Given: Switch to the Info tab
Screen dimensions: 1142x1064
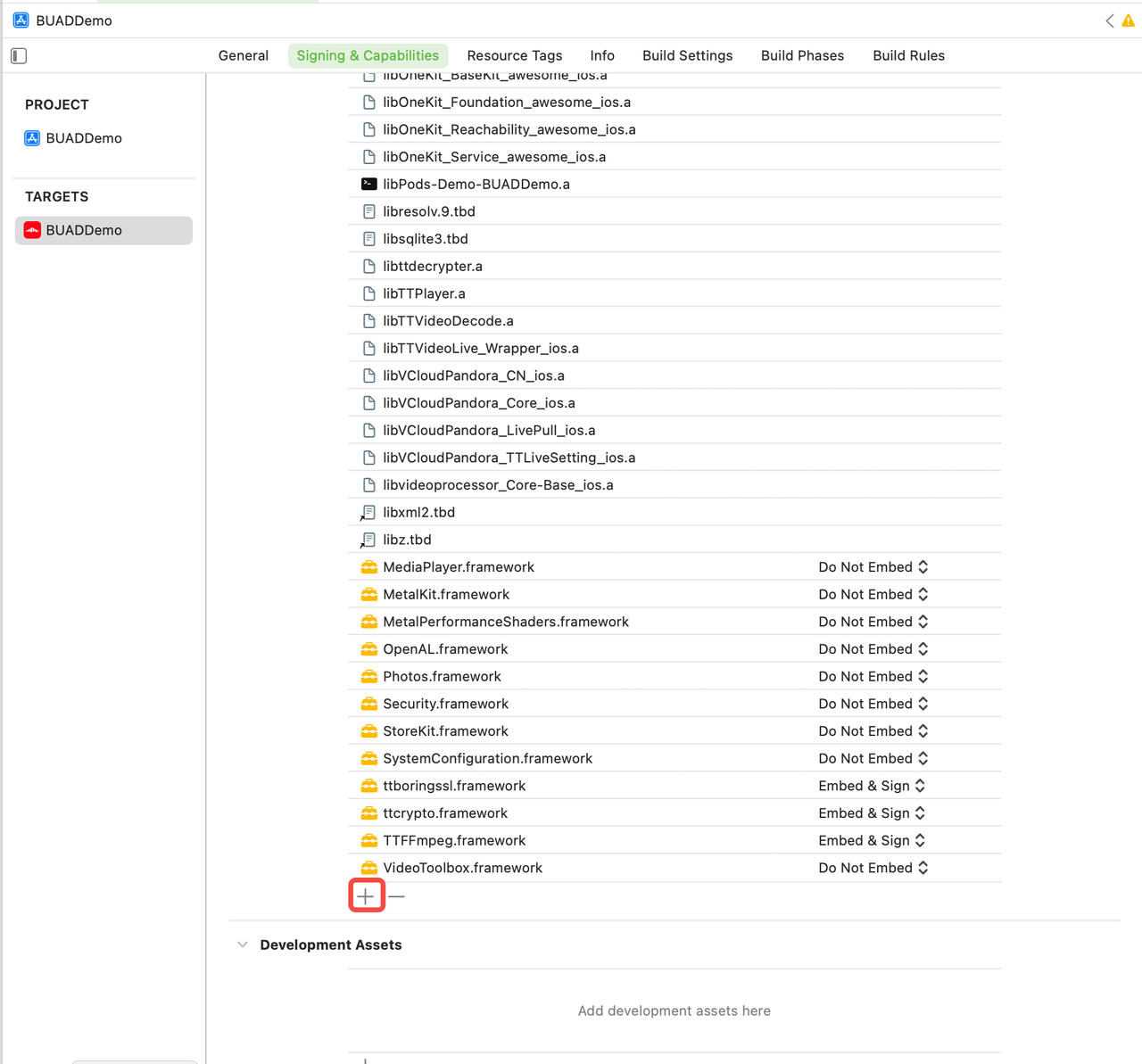Looking at the screenshot, I should point(602,55).
